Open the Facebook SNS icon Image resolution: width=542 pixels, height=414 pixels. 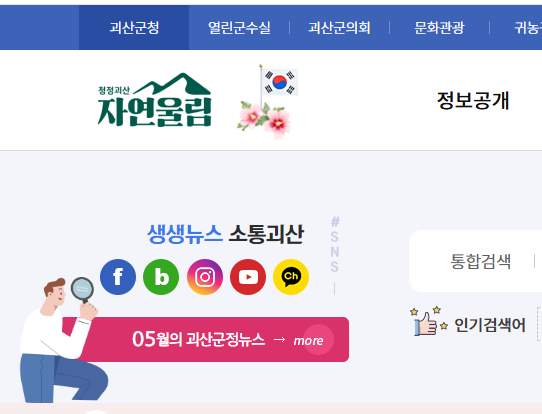(x=118, y=277)
